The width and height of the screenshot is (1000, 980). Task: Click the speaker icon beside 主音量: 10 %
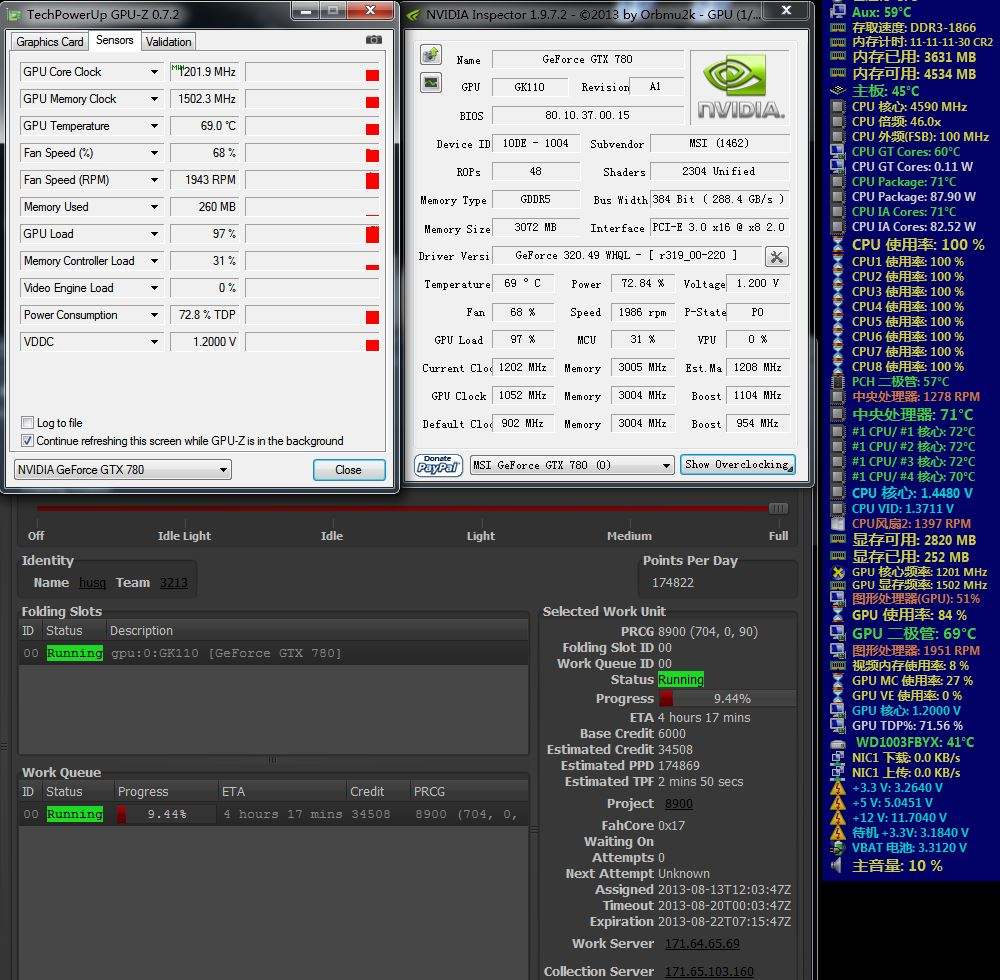pos(838,866)
